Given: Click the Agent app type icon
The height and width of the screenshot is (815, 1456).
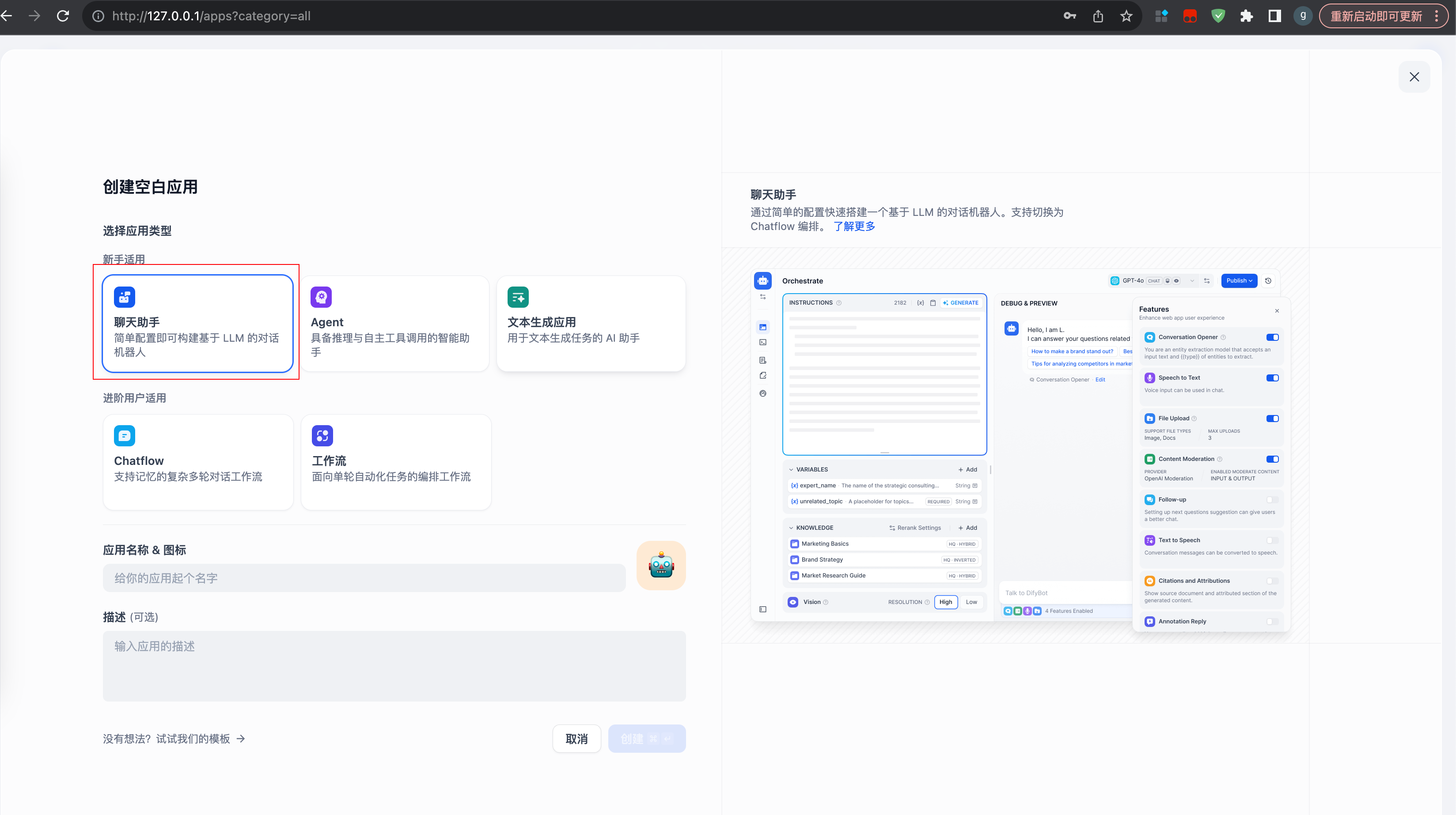Looking at the screenshot, I should 321,297.
